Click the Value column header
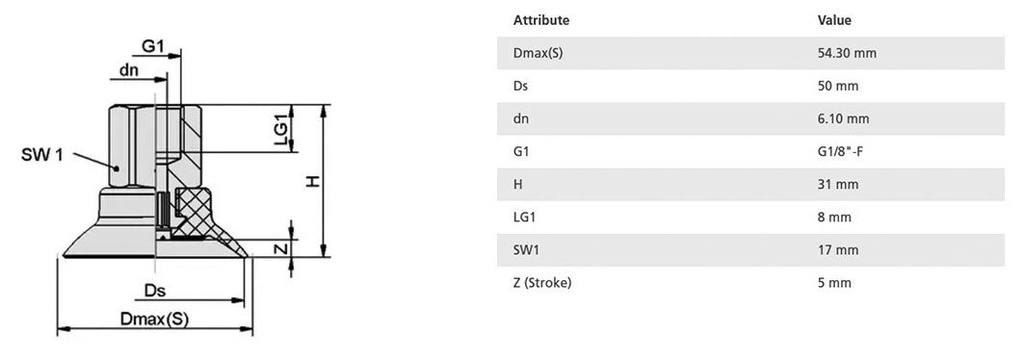1024x361 pixels. (x=834, y=20)
